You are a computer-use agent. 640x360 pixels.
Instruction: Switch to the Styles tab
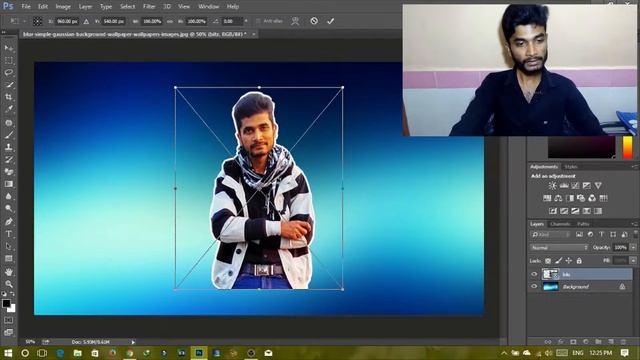coord(571,167)
